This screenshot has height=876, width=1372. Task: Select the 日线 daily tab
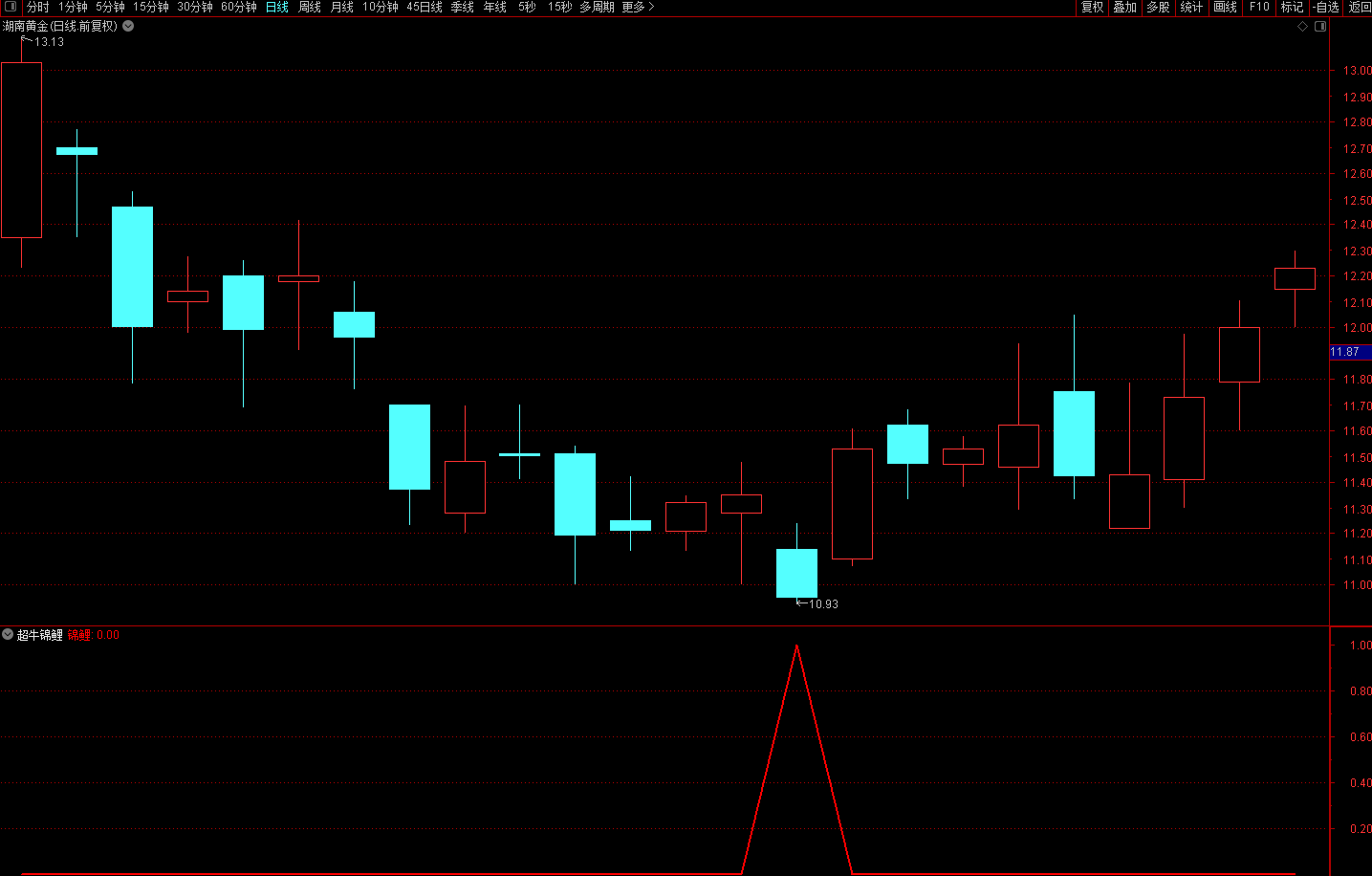pyautogui.click(x=277, y=7)
